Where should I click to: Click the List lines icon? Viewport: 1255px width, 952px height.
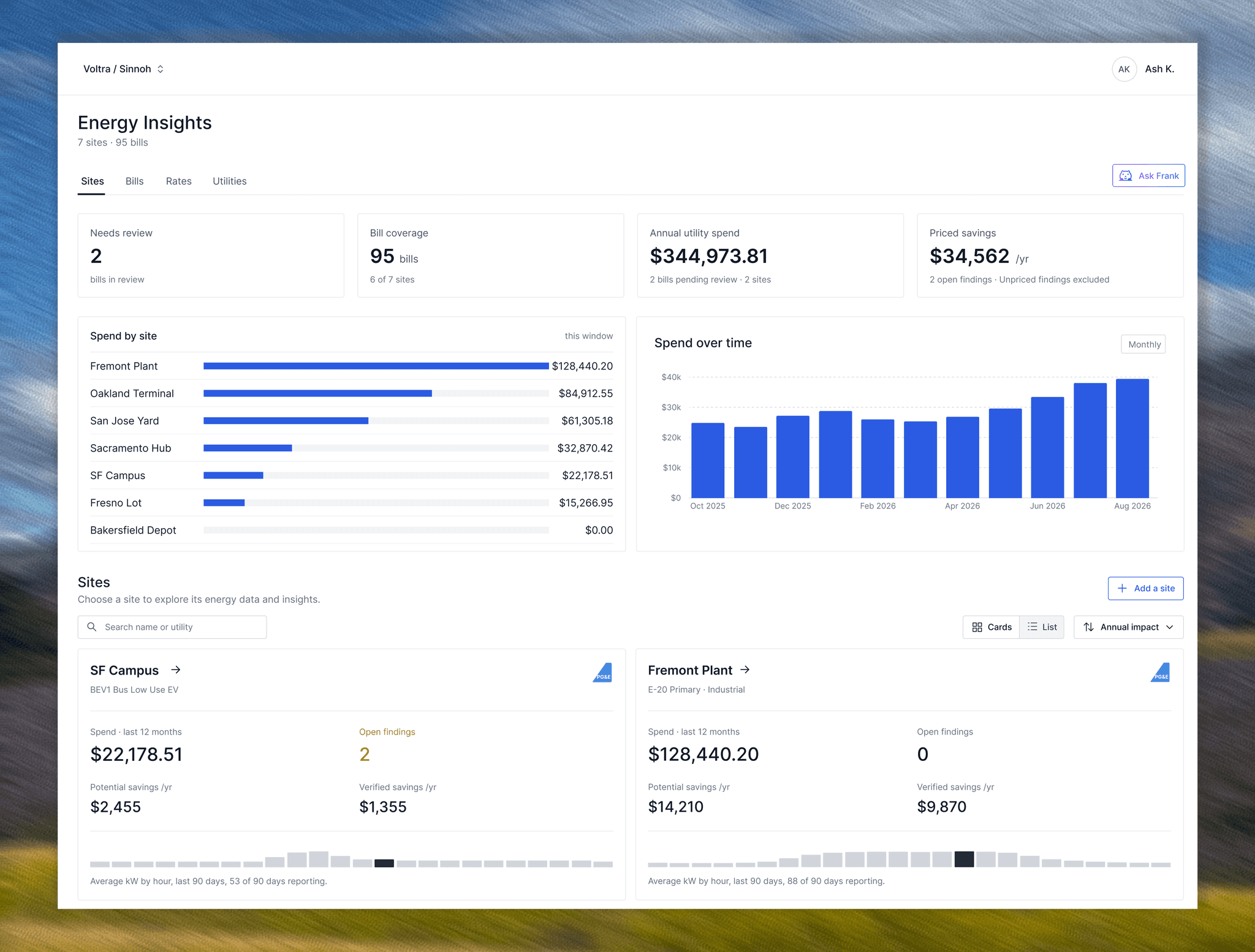point(1033,627)
